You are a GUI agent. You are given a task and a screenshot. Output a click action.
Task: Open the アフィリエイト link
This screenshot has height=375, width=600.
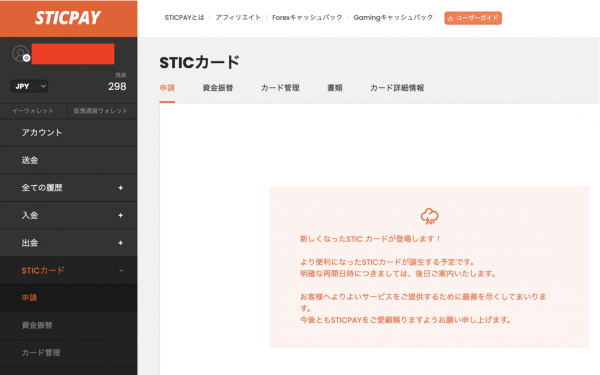pyautogui.click(x=238, y=18)
